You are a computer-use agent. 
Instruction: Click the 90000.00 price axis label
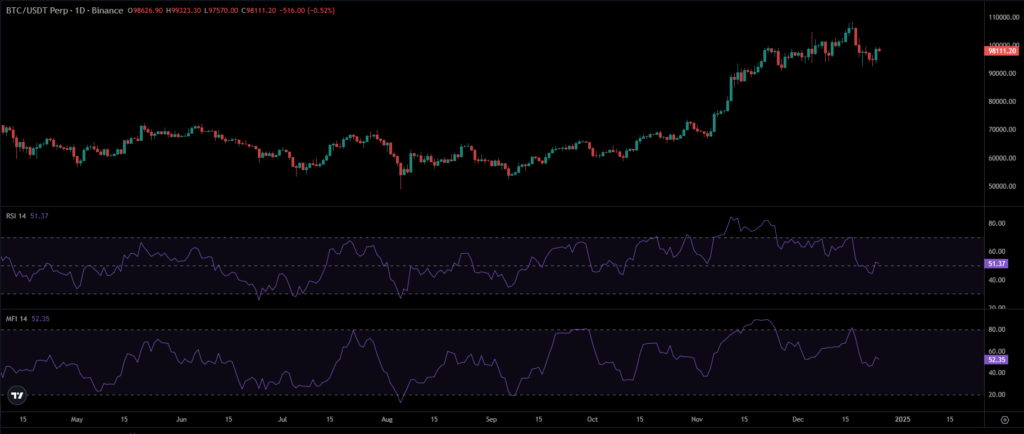(x=1004, y=74)
